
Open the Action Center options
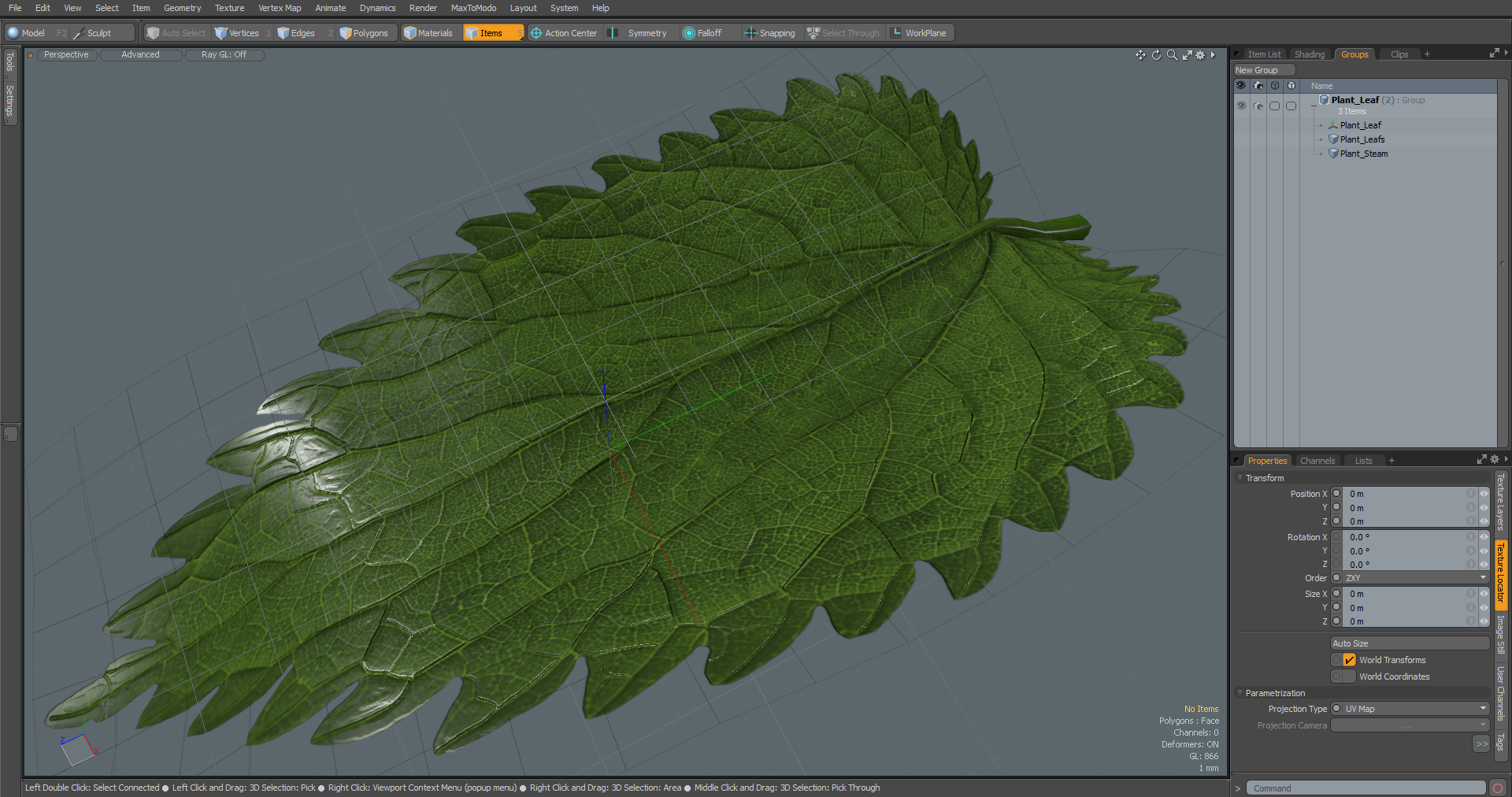tap(564, 33)
